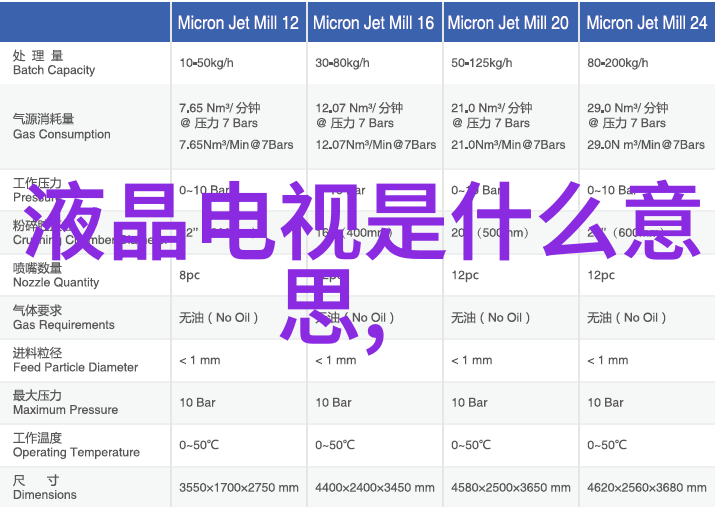This screenshot has width=722, height=507.
Task: Select the 'Operating Temperature' row label
Action: pos(76,453)
